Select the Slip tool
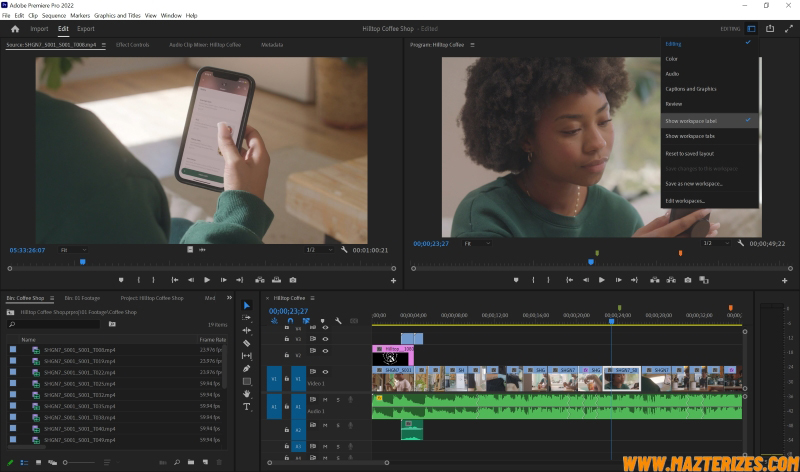 [247, 356]
